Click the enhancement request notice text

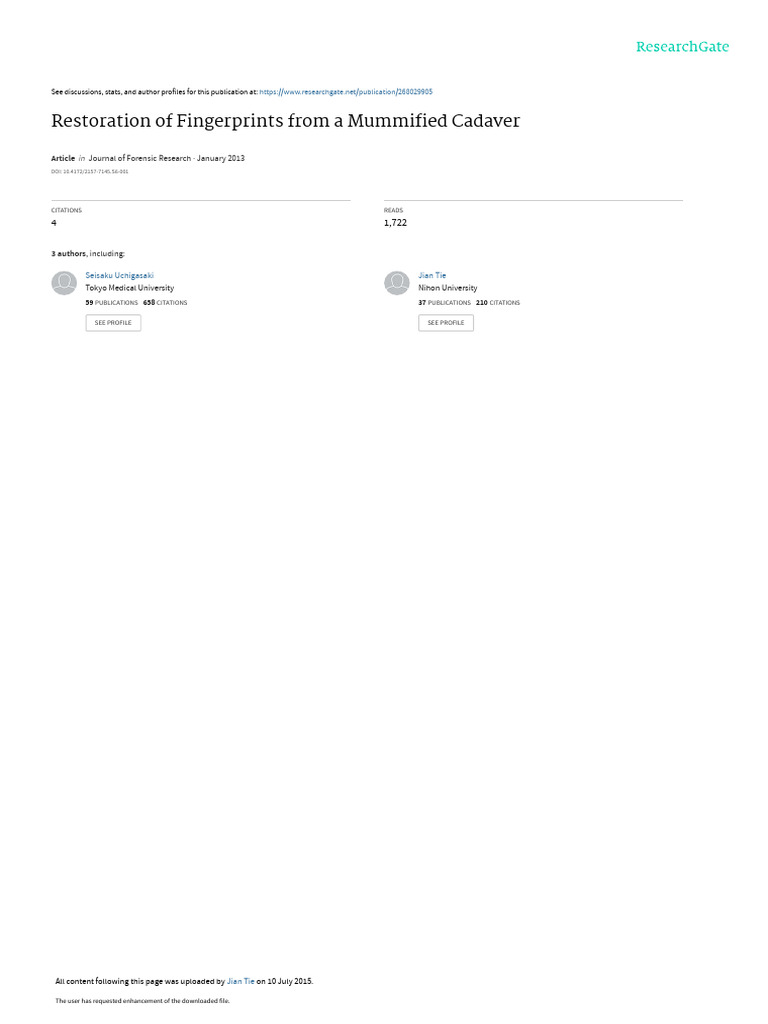142,1000
